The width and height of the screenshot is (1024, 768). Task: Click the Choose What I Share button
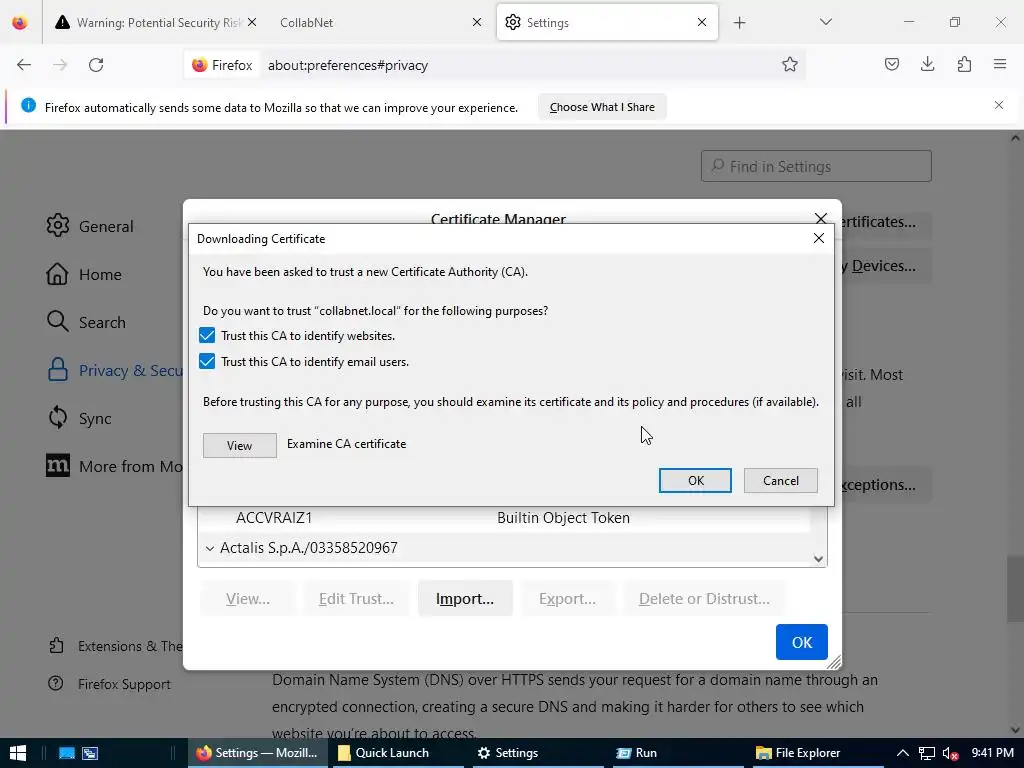[x=601, y=107]
